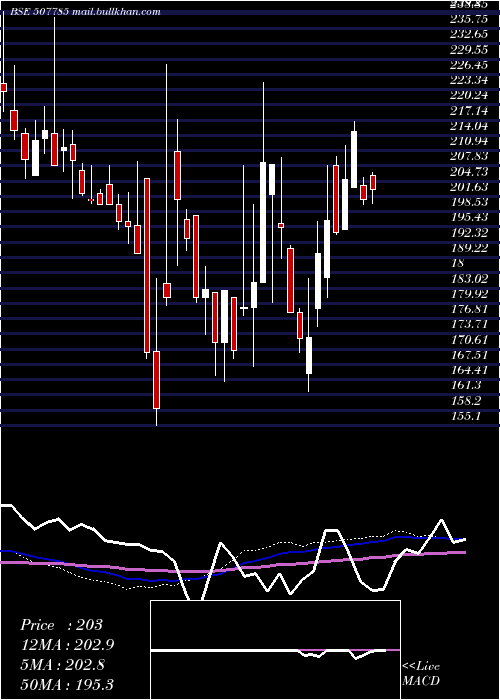The image size is (500, 700).
Task: Click the 214.04 price level label
Action: (467, 126)
